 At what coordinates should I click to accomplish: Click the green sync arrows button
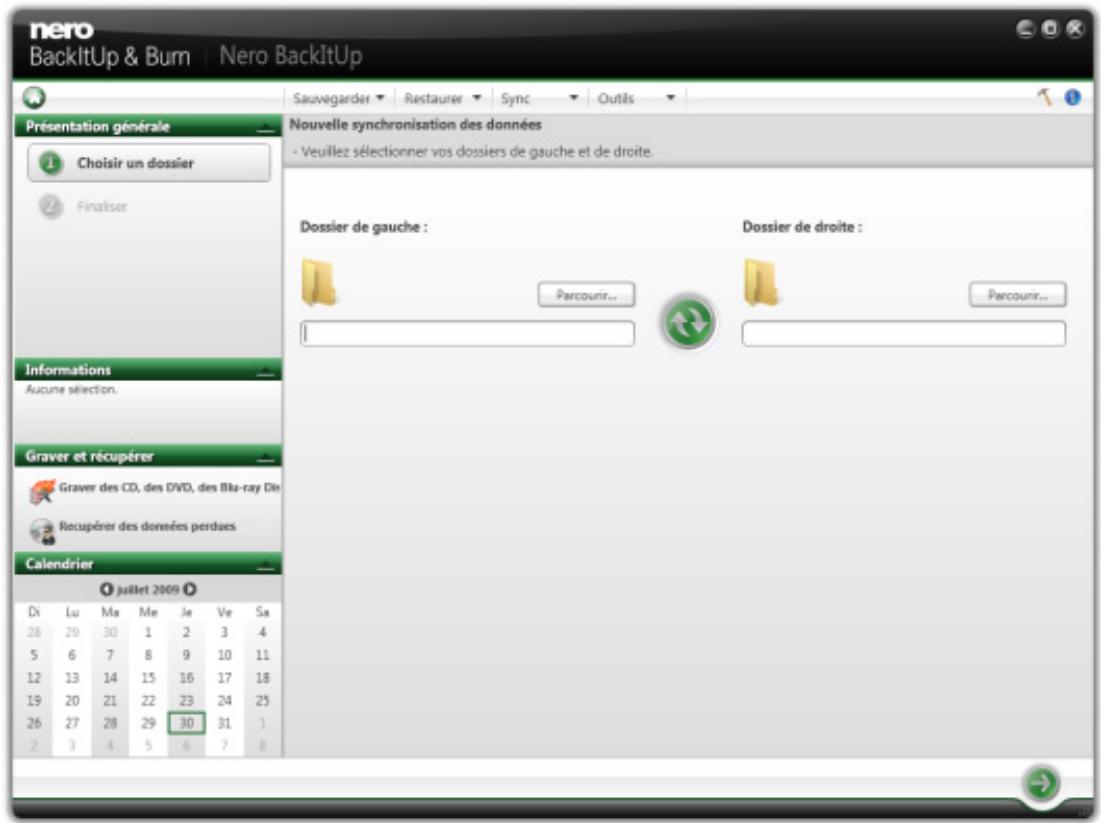click(x=688, y=322)
